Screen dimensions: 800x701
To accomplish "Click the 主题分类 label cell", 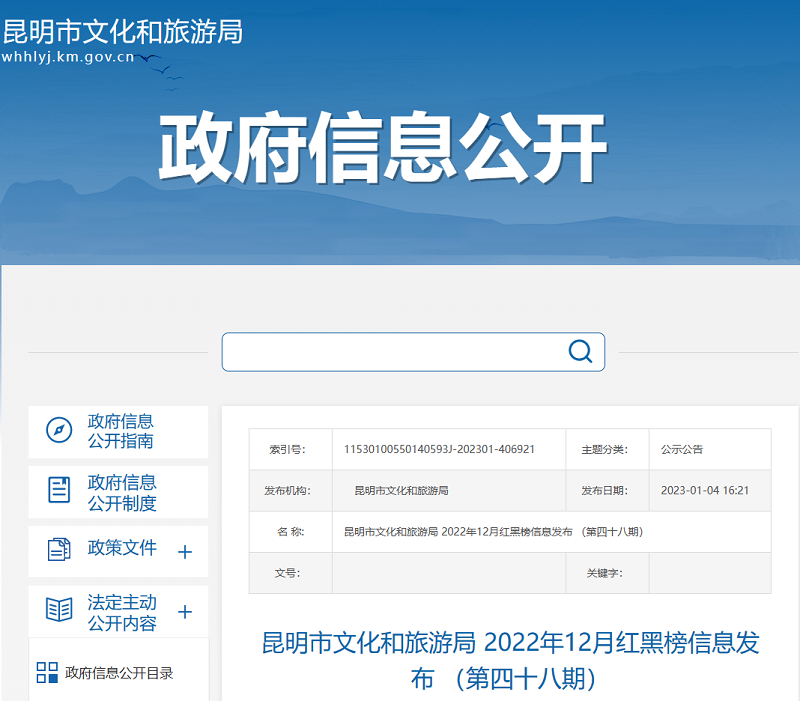I will click(x=607, y=449).
